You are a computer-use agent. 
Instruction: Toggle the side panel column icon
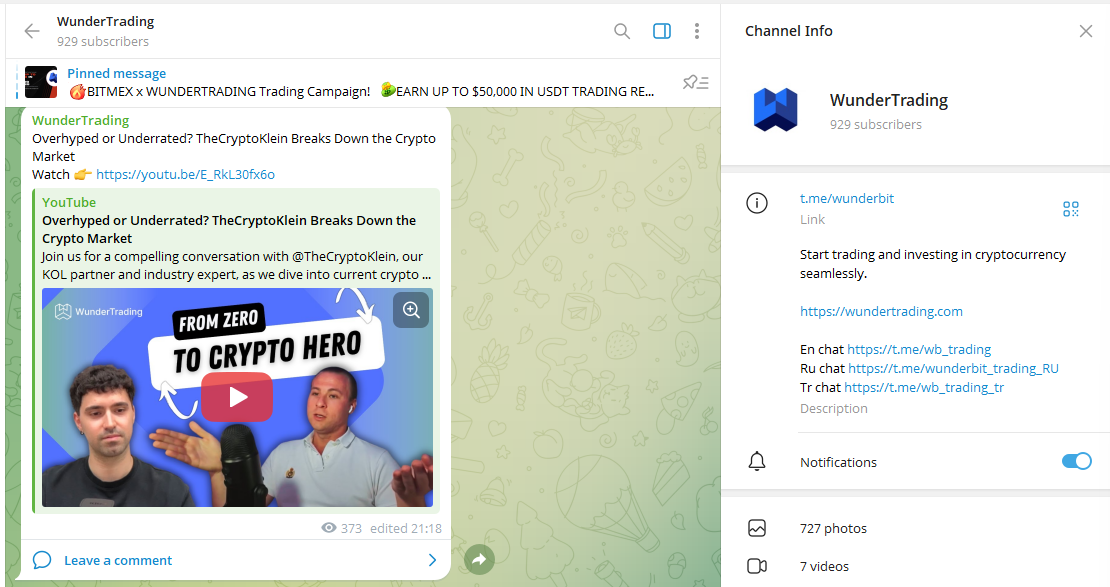tap(662, 31)
